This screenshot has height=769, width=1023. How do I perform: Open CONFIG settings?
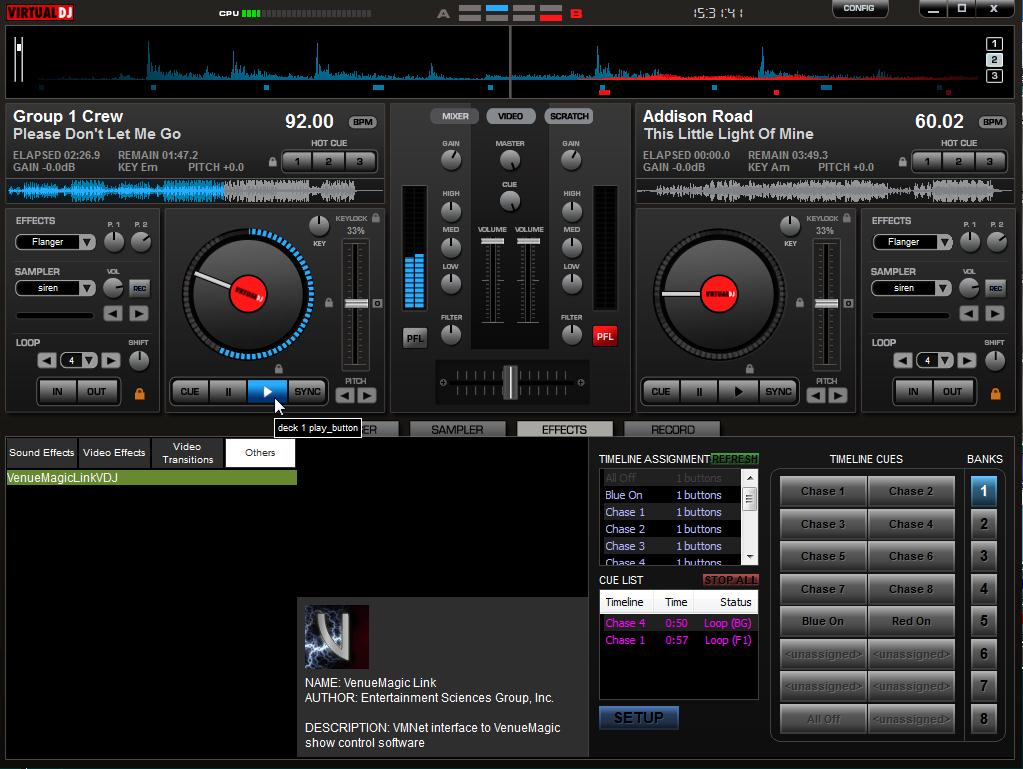[859, 8]
